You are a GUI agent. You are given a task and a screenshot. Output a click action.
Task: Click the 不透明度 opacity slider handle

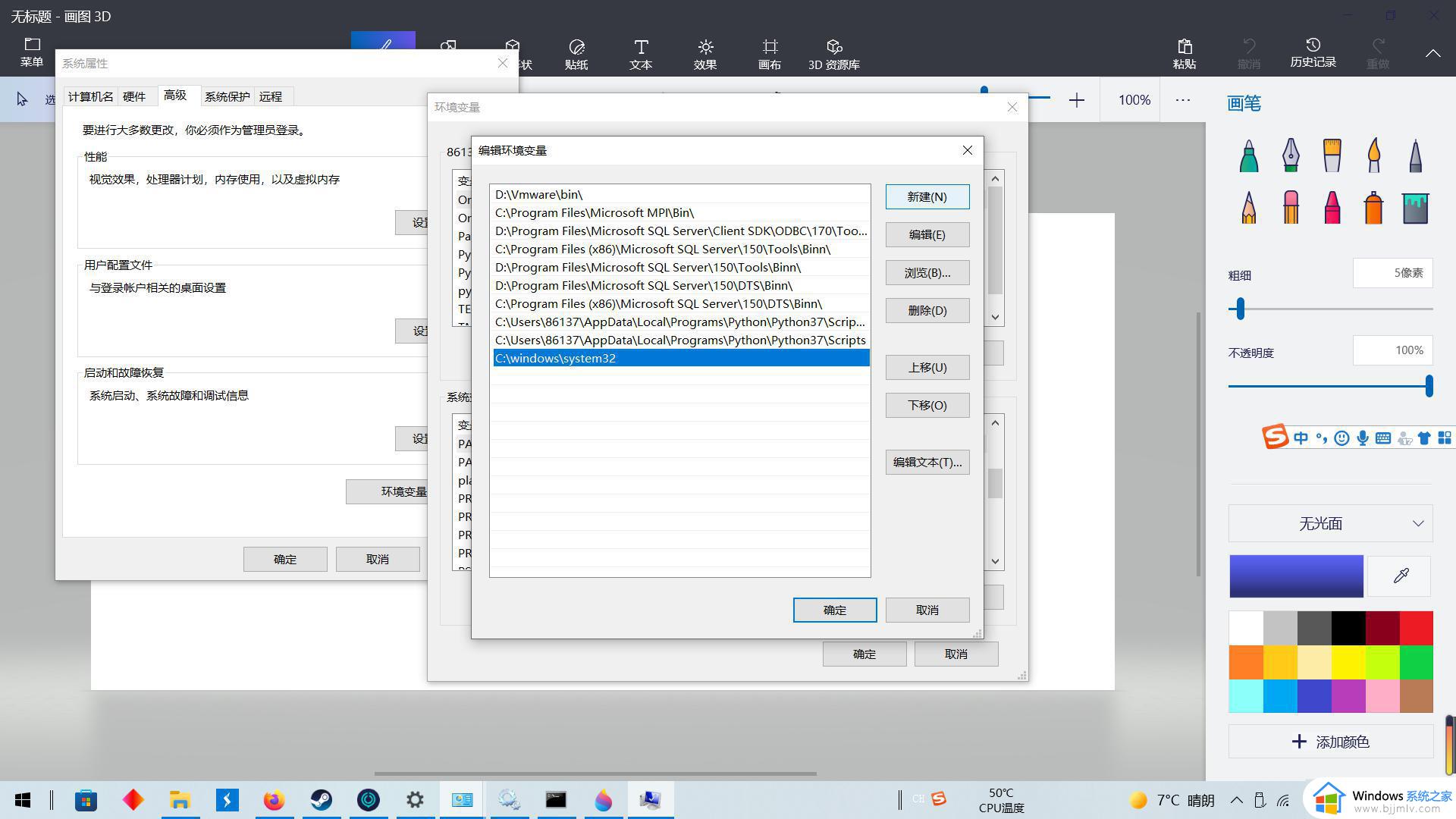(1429, 385)
